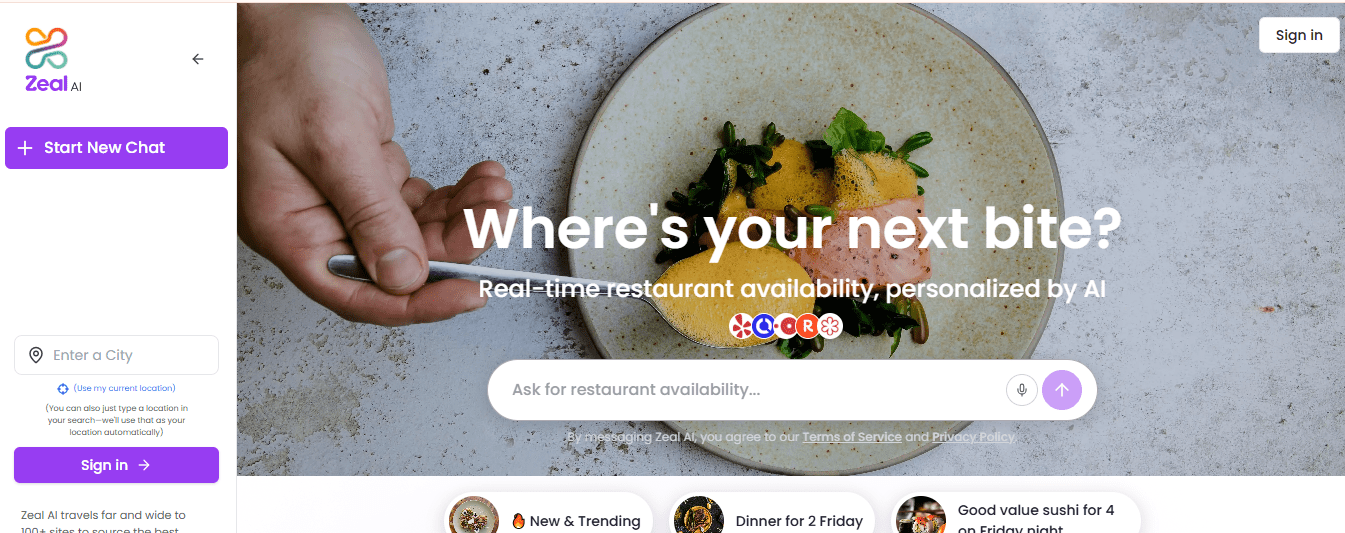Click the purple sidebar Sign in button

click(116, 465)
